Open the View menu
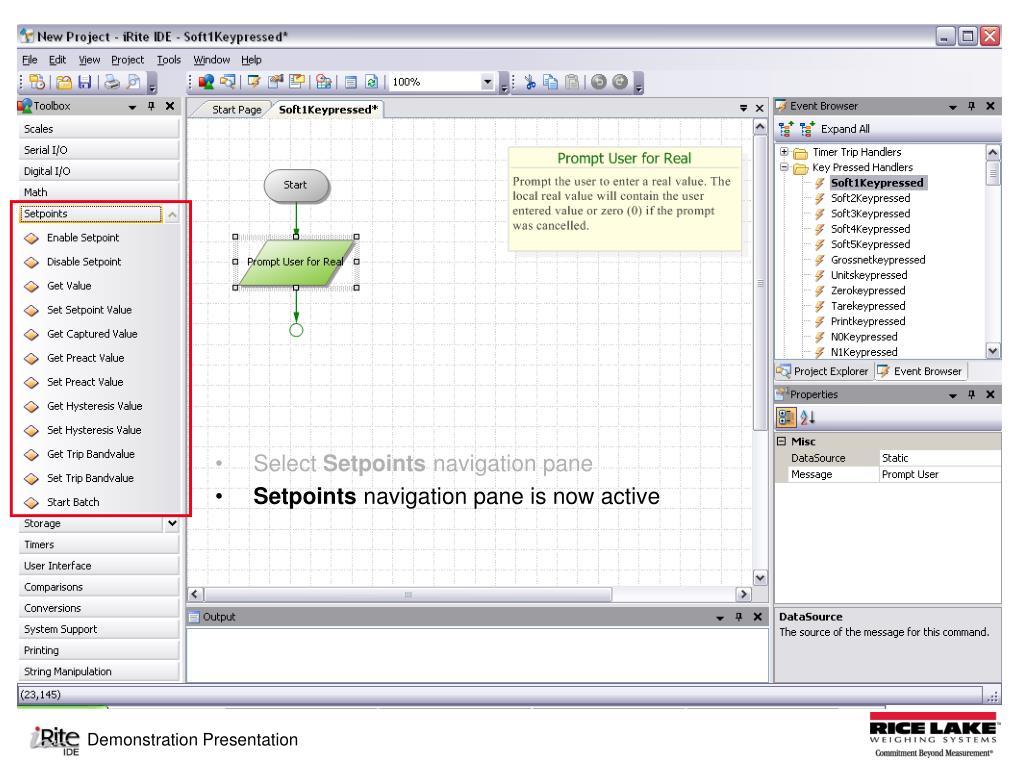This screenshot has width=1024, height=768. pyautogui.click(x=89, y=60)
